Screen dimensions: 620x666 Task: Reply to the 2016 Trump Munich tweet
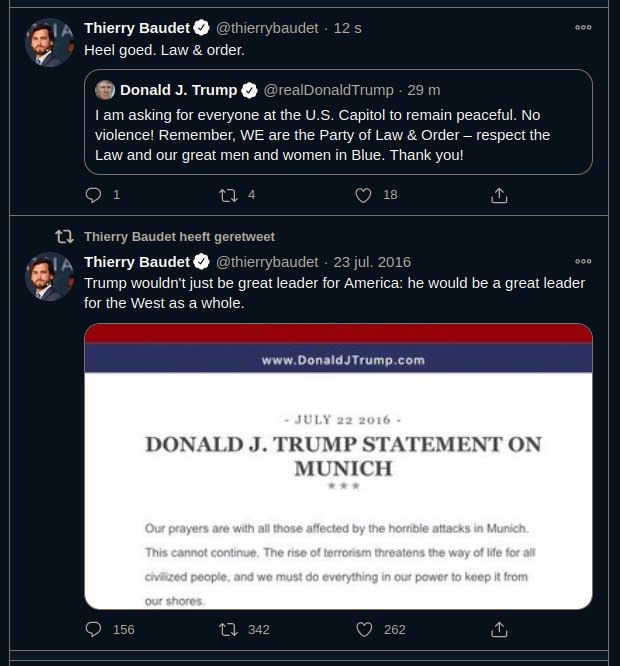pyautogui.click(x=94, y=629)
